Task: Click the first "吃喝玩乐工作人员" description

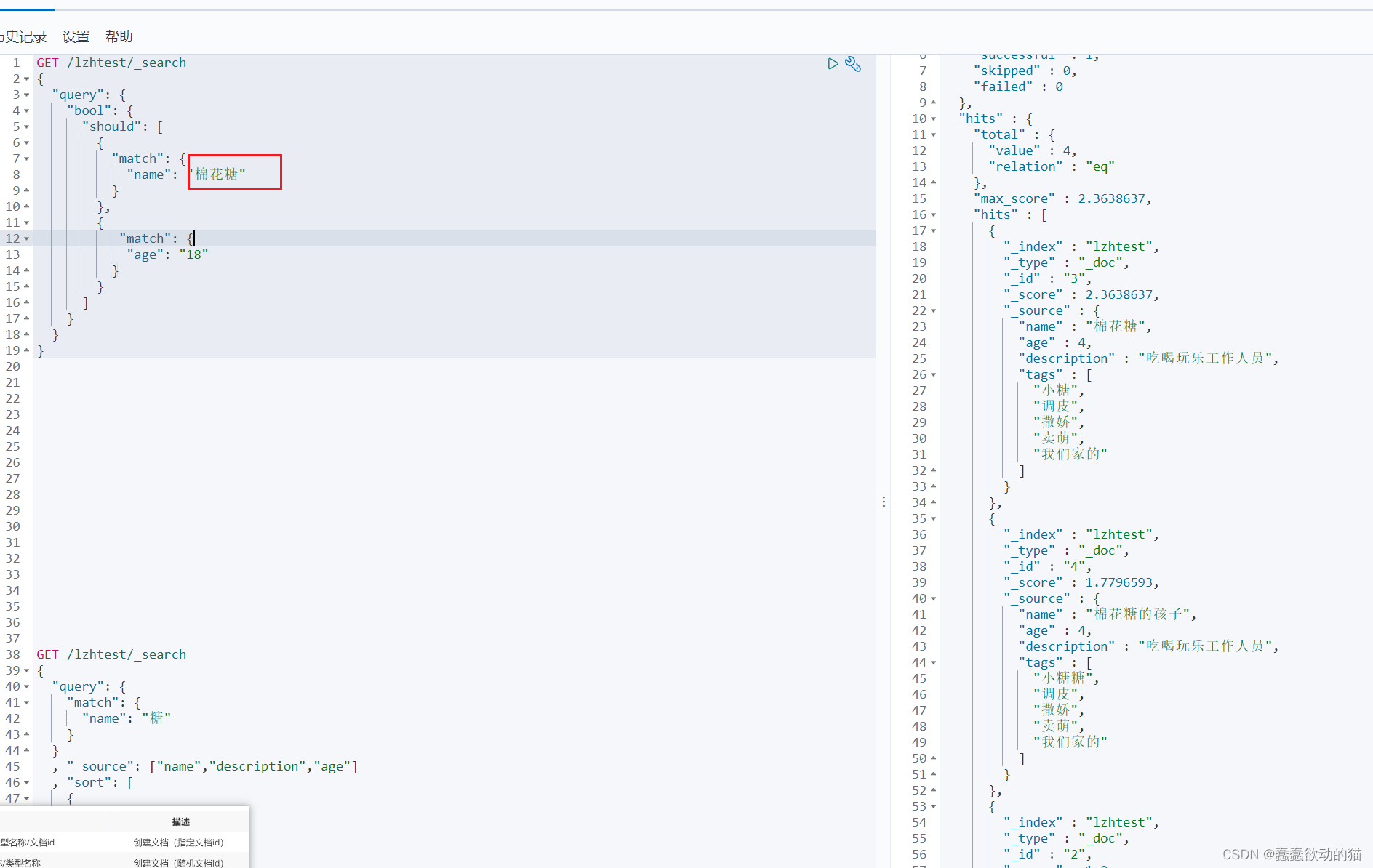Action: click(x=1205, y=358)
